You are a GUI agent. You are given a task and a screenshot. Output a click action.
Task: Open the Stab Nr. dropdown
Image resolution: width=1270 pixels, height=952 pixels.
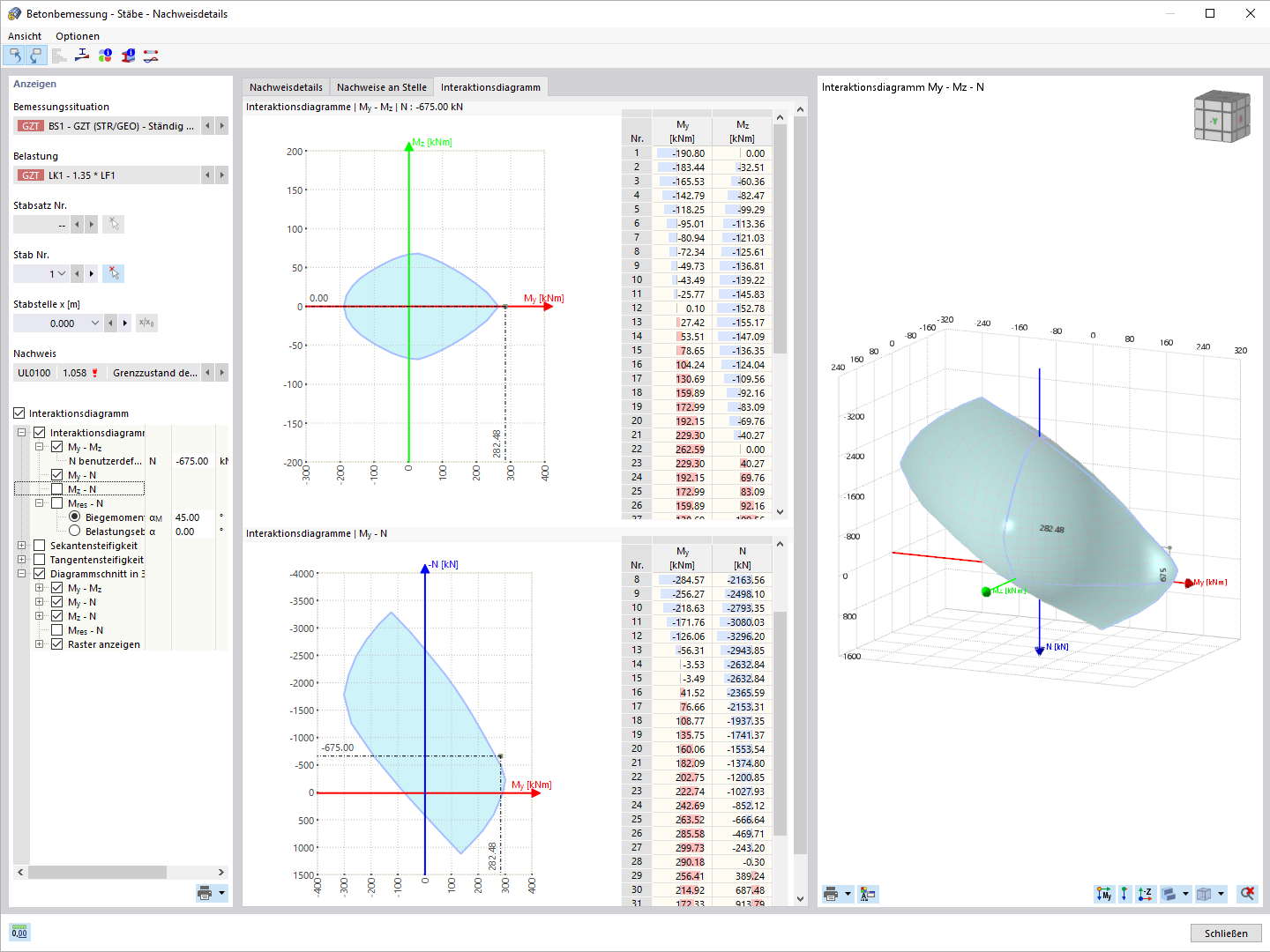[60, 273]
